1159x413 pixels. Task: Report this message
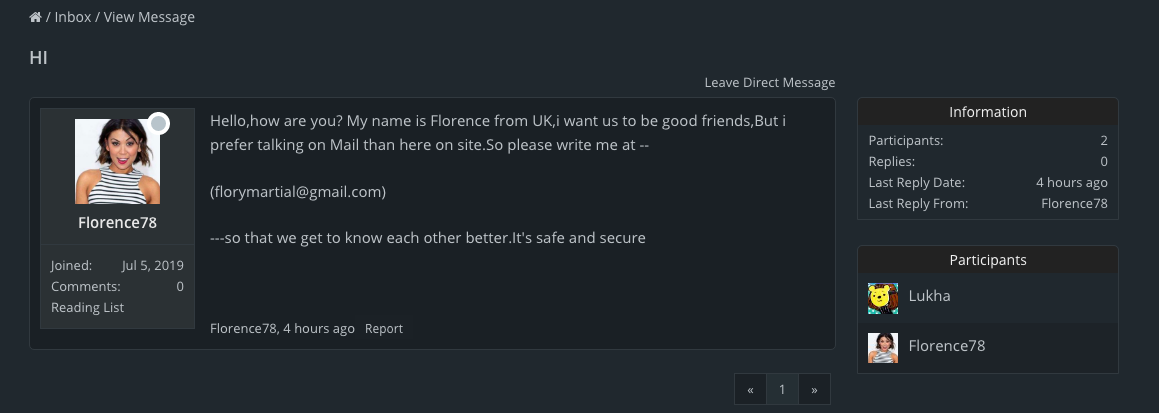(384, 329)
